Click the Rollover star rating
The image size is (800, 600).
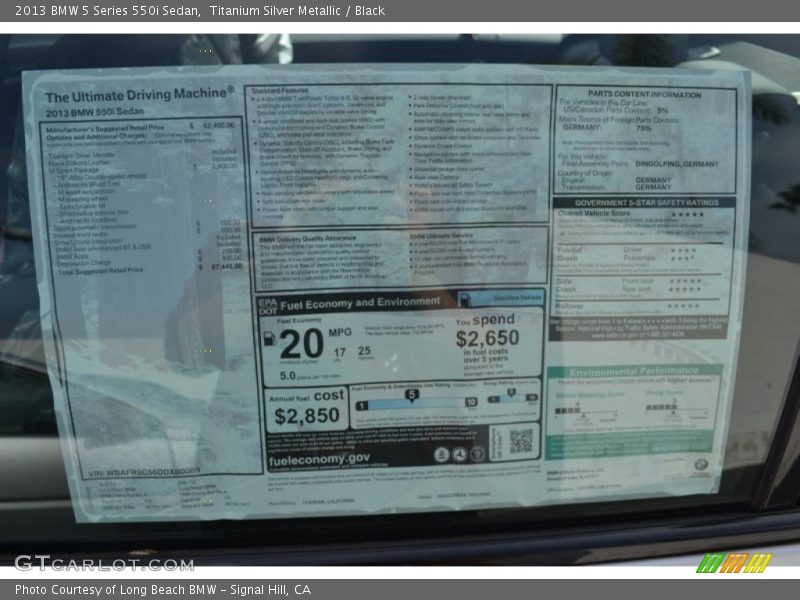tap(683, 305)
